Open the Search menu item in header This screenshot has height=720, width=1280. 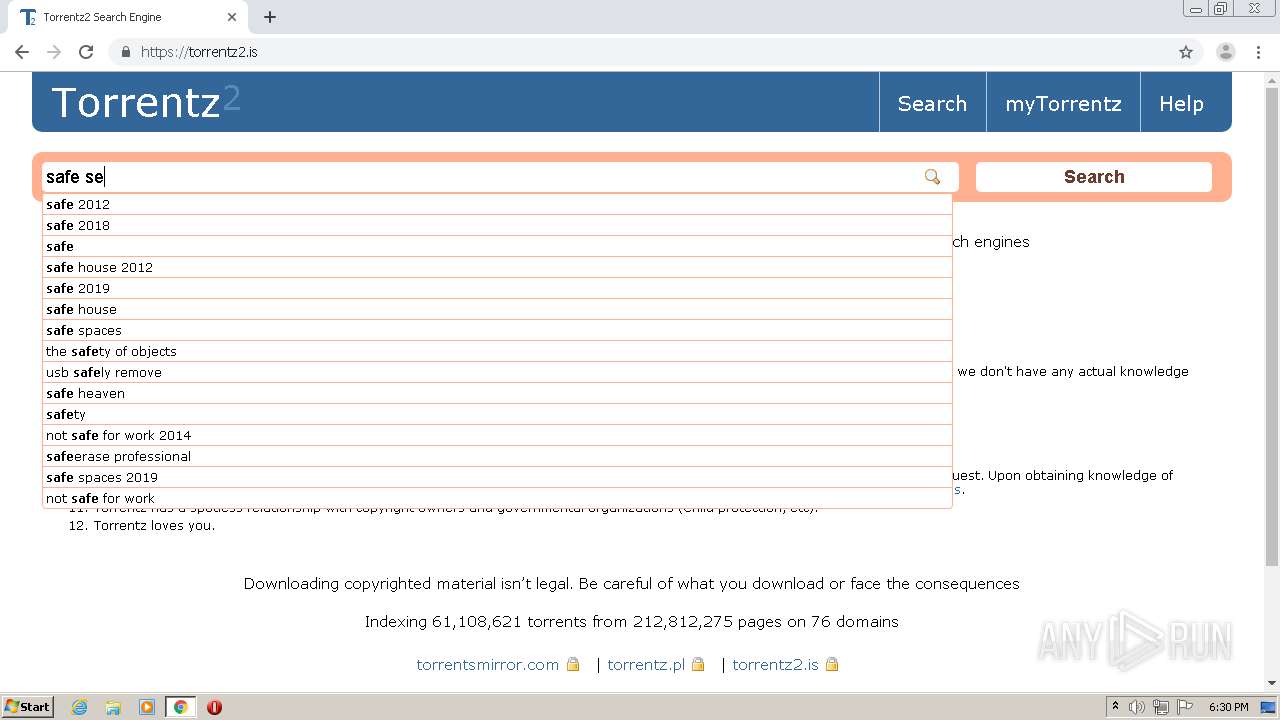tap(932, 103)
